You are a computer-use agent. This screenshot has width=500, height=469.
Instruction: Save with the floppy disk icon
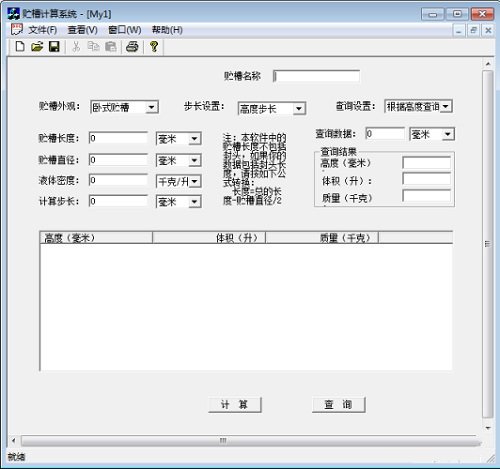54,47
